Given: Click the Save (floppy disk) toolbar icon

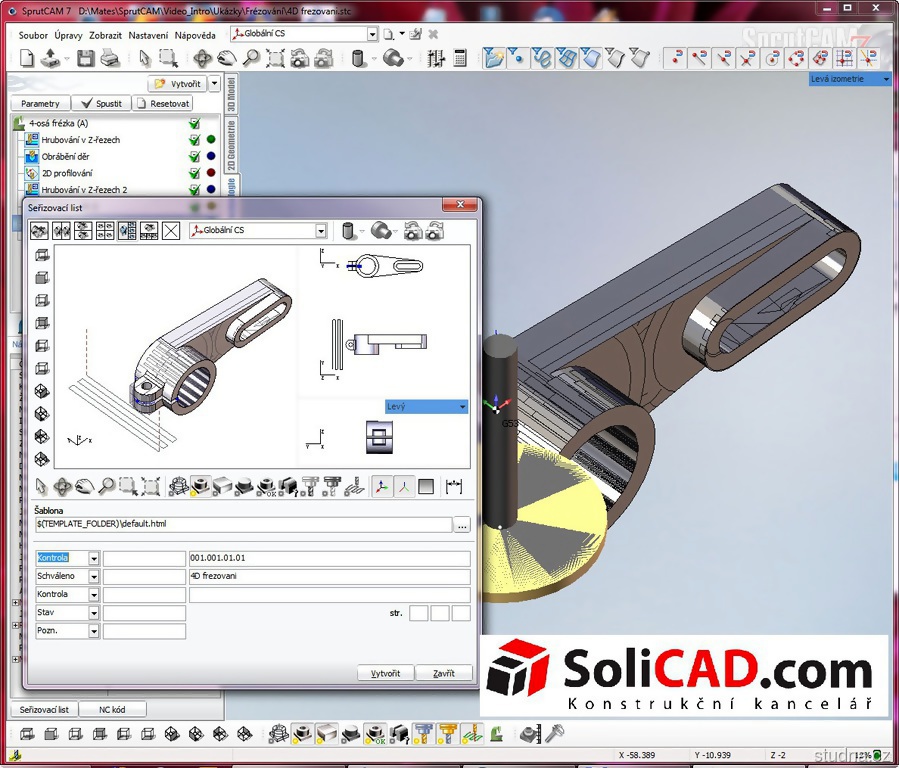Looking at the screenshot, I should 85,59.
